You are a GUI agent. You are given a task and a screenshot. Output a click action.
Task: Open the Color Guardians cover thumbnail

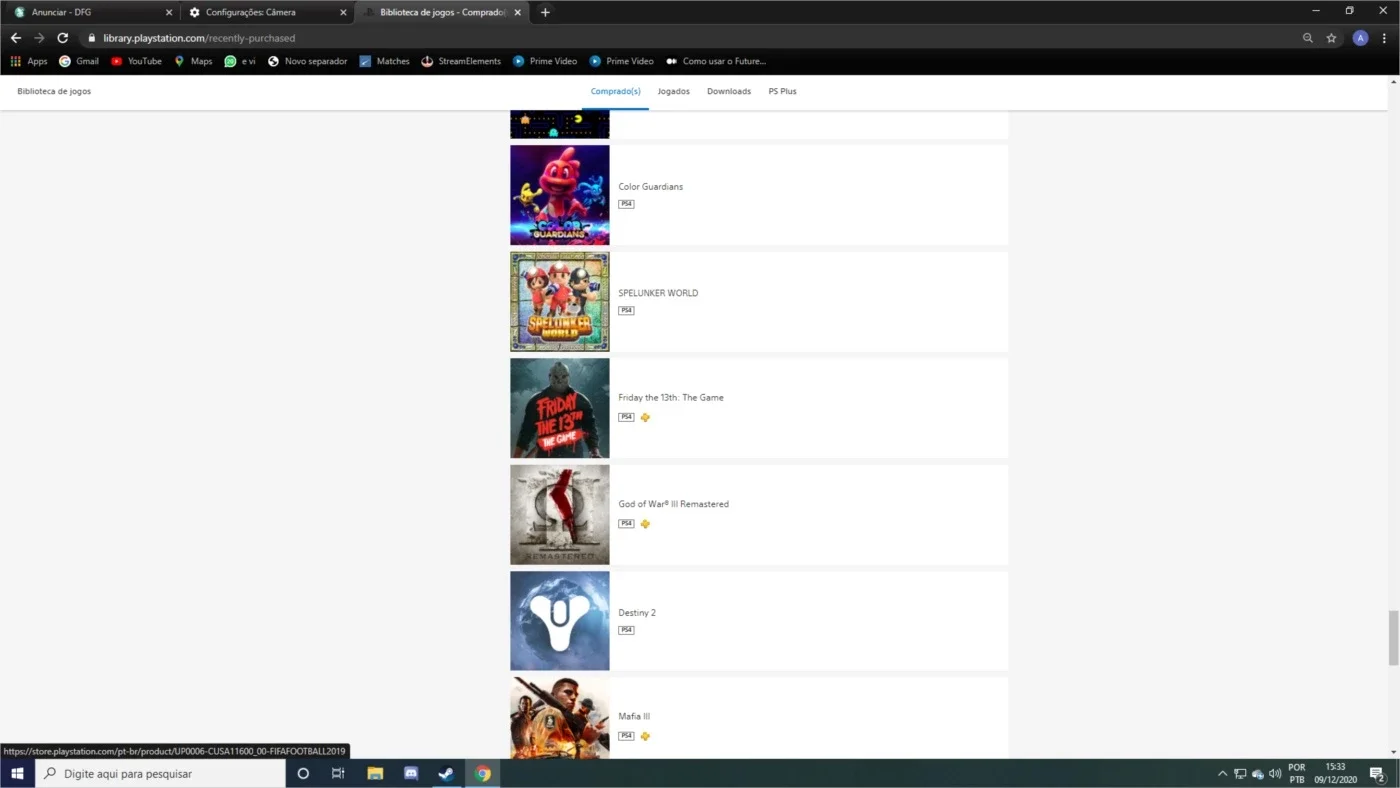(x=560, y=195)
